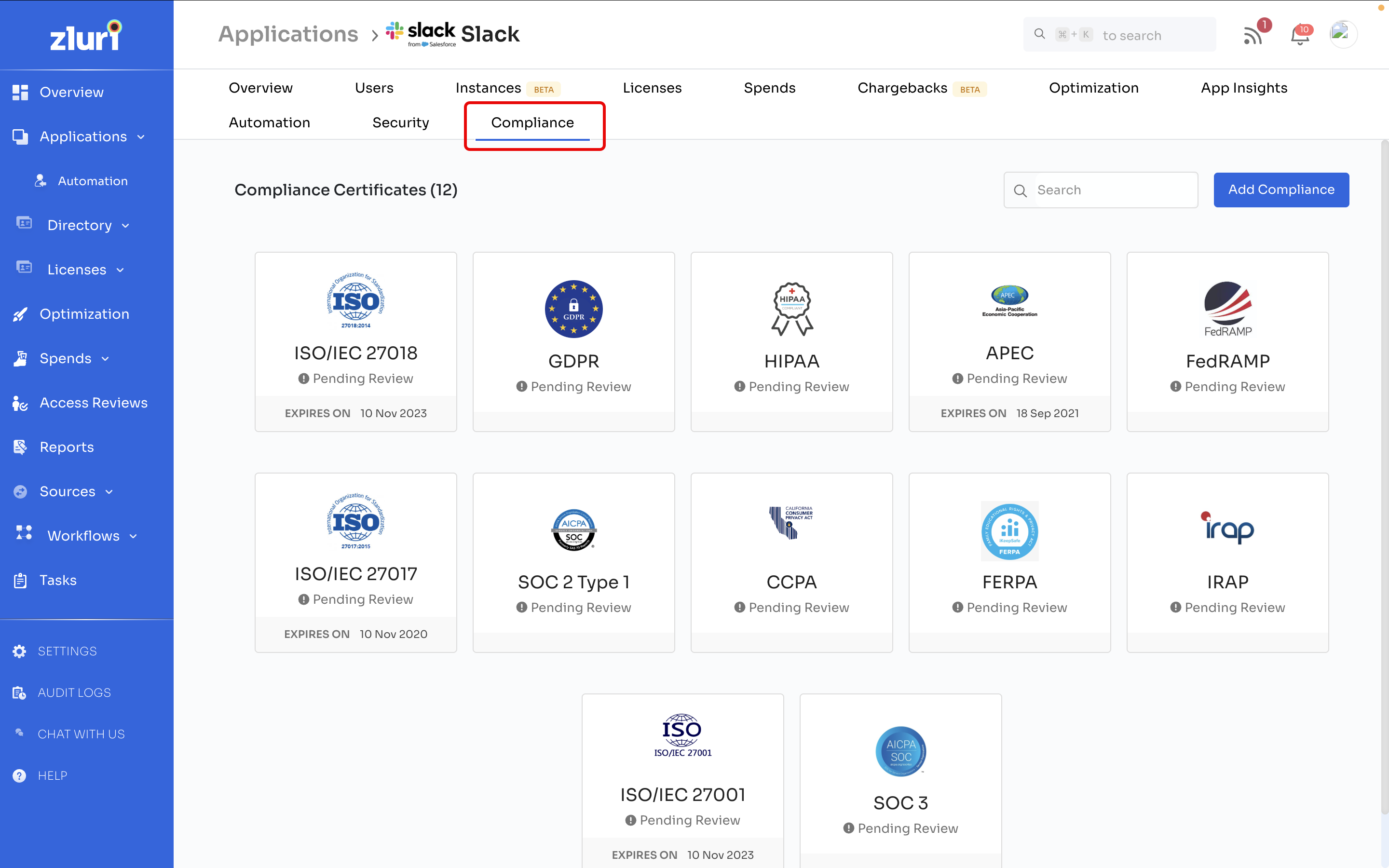The height and width of the screenshot is (868, 1389).
Task: Expand the Workflows sidebar chevron
Action: point(134,536)
